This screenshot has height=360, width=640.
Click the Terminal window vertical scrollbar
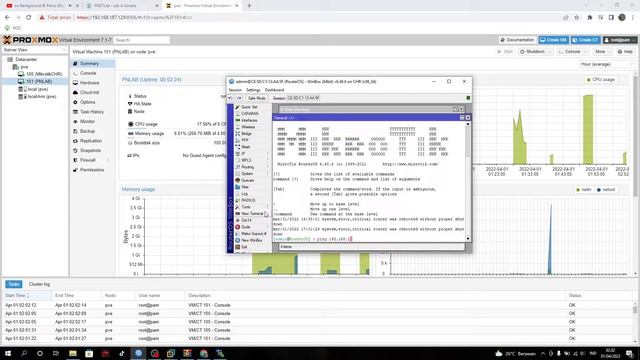pyautogui.click(x=468, y=182)
